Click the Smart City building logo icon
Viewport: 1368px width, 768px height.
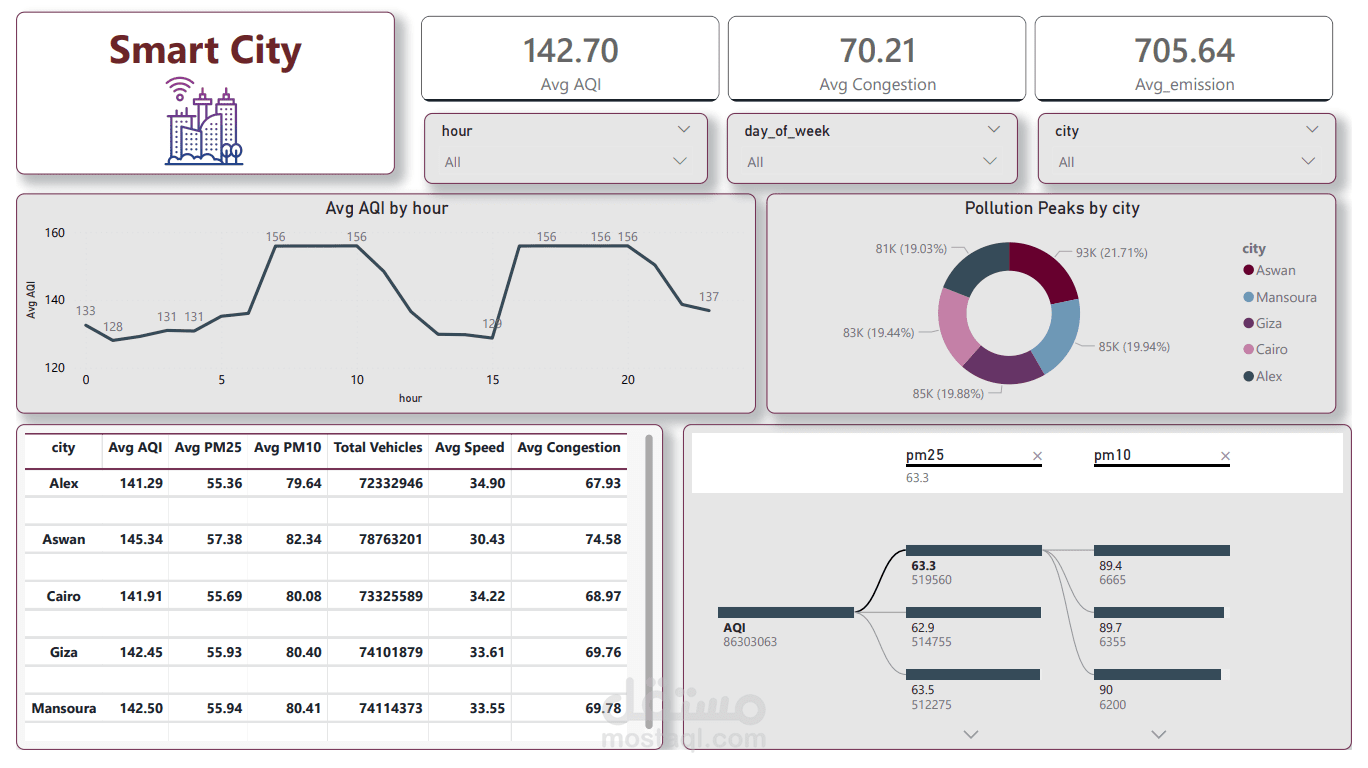(x=205, y=121)
